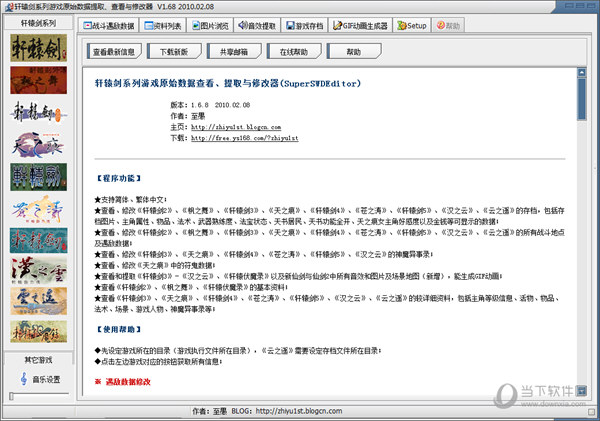Image resolution: width=600 pixels, height=421 pixels.
Task: Adjust the music volume slider
Action: [11, 397]
